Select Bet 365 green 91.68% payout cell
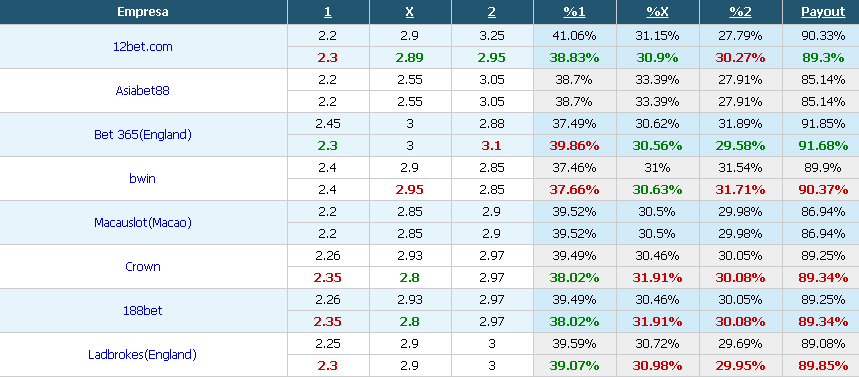The height and width of the screenshot is (377, 859). (823, 146)
